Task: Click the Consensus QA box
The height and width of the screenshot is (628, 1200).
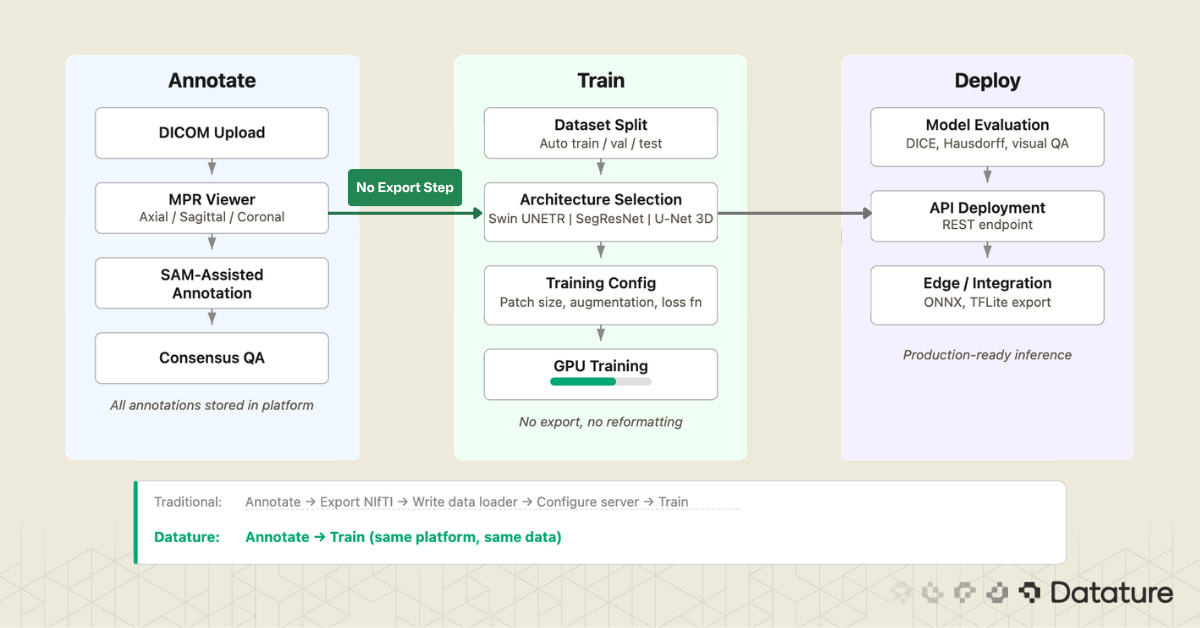Action: [211, 358]
